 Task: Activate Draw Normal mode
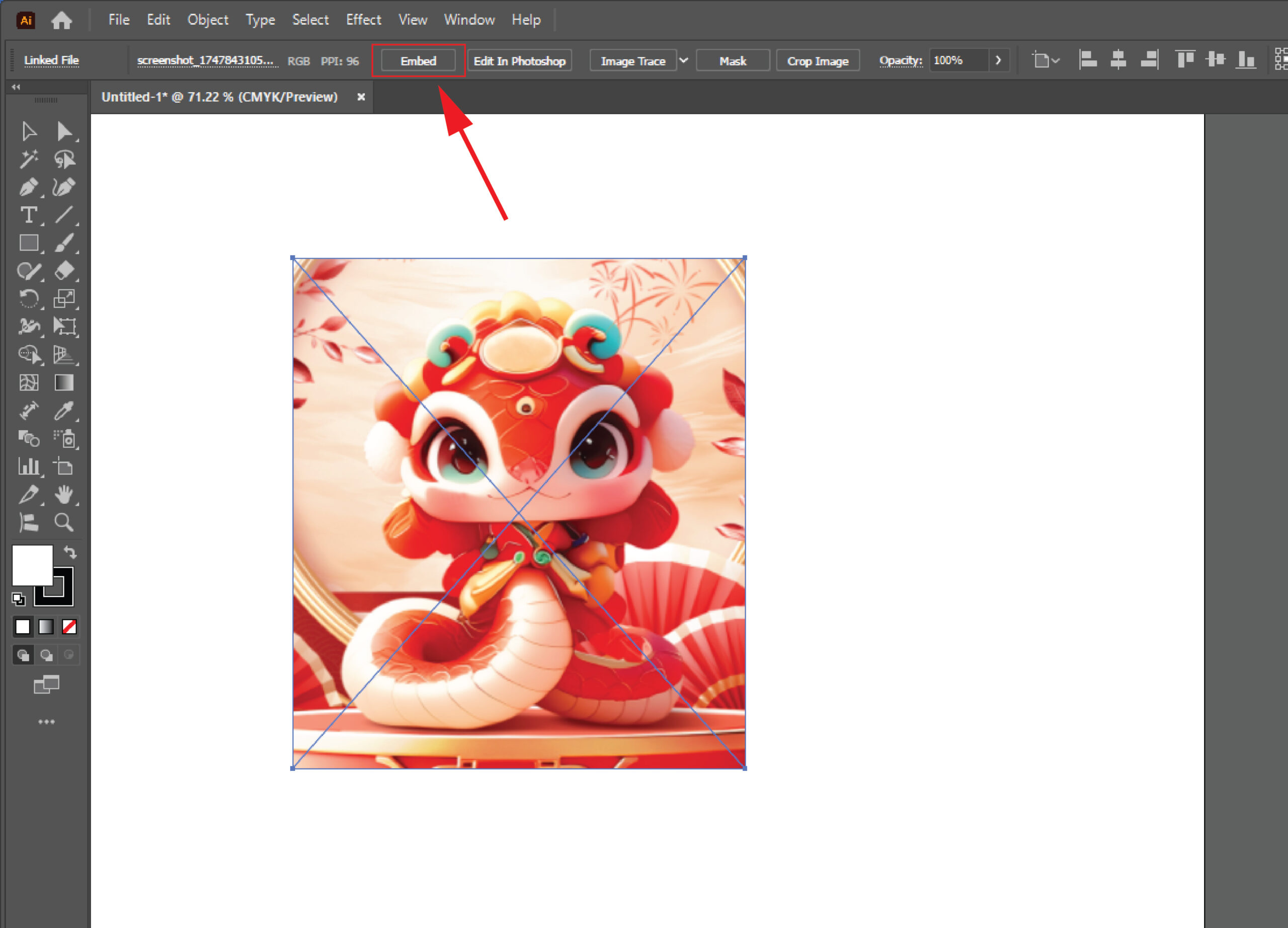[x=23, y=655]
